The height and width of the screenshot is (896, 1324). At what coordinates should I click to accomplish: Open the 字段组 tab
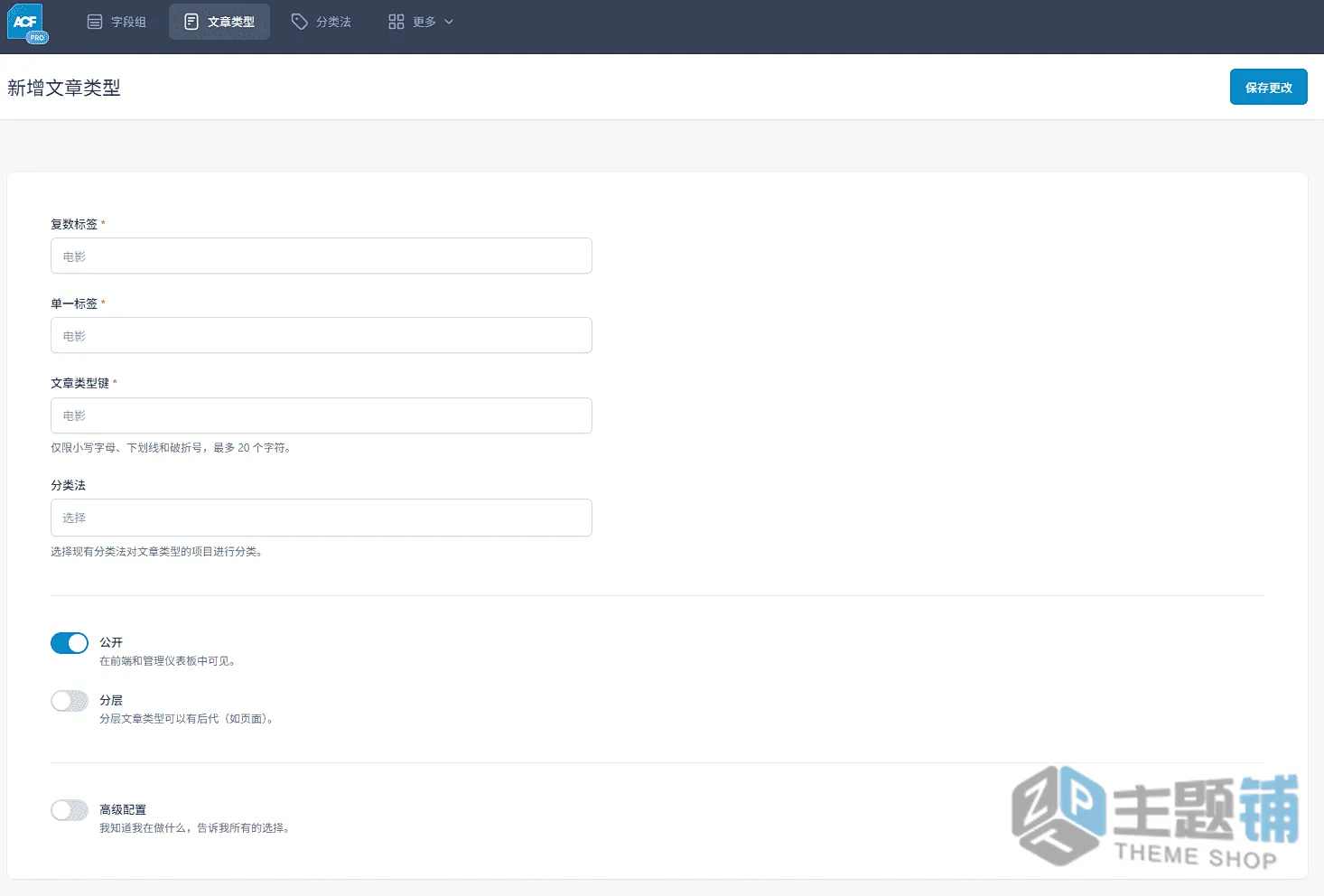tap(117, 22)
